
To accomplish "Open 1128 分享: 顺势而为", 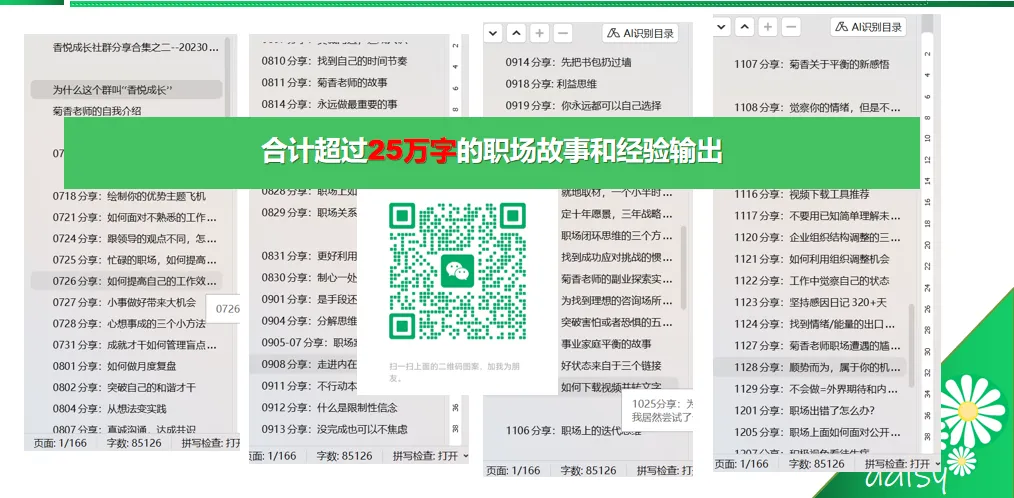I will tap(810, 367).
